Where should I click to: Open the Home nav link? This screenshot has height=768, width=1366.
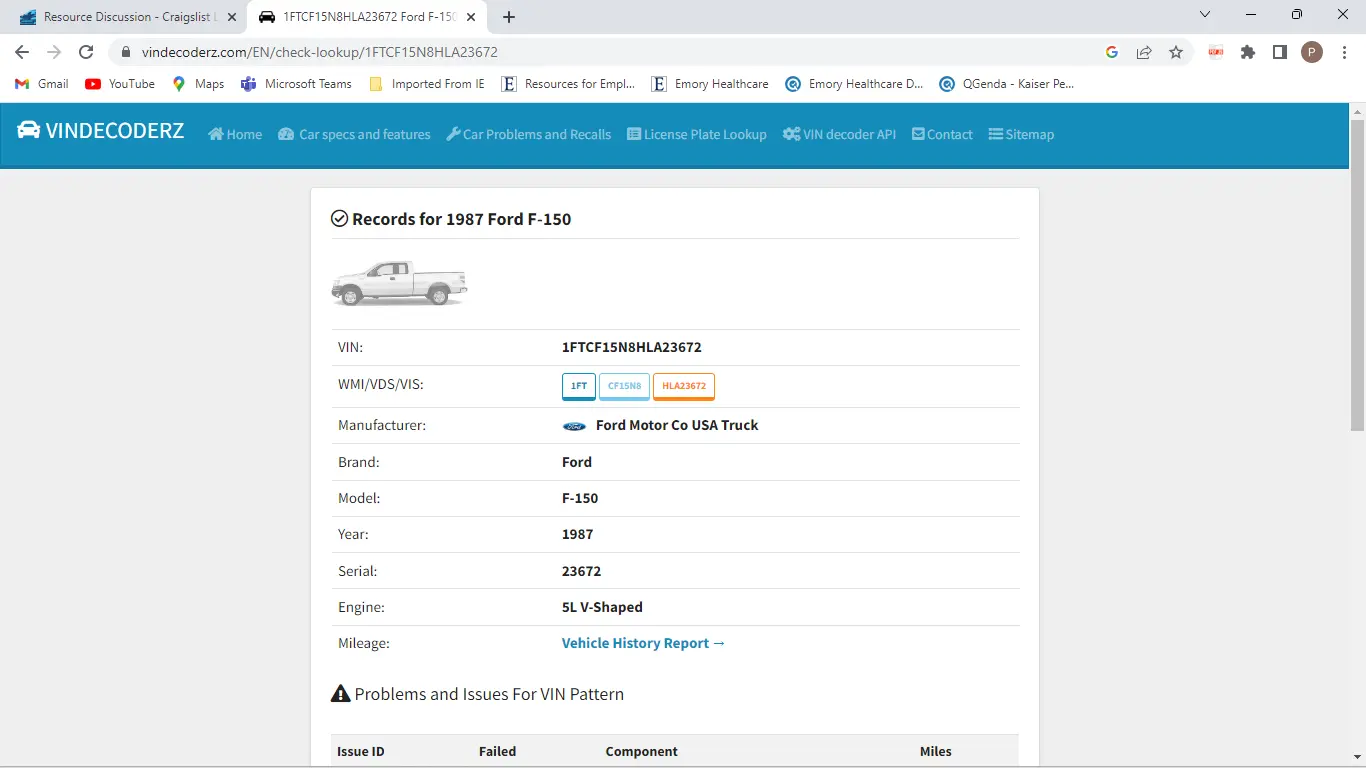235,134
